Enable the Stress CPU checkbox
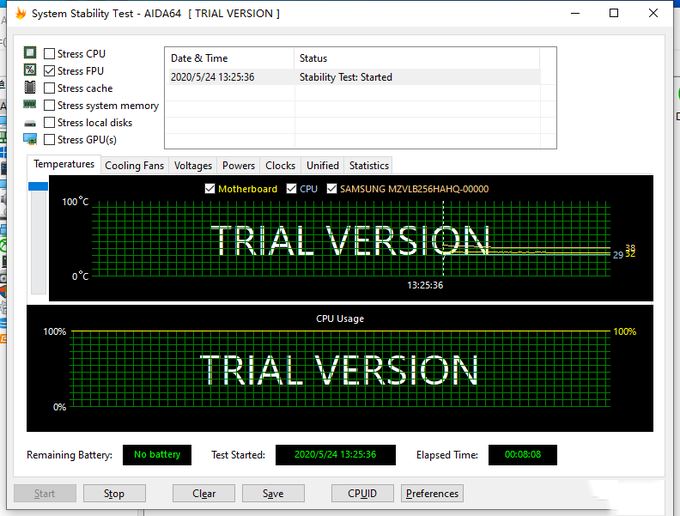This screenshot has height=516, width=680. coord(49,54)
